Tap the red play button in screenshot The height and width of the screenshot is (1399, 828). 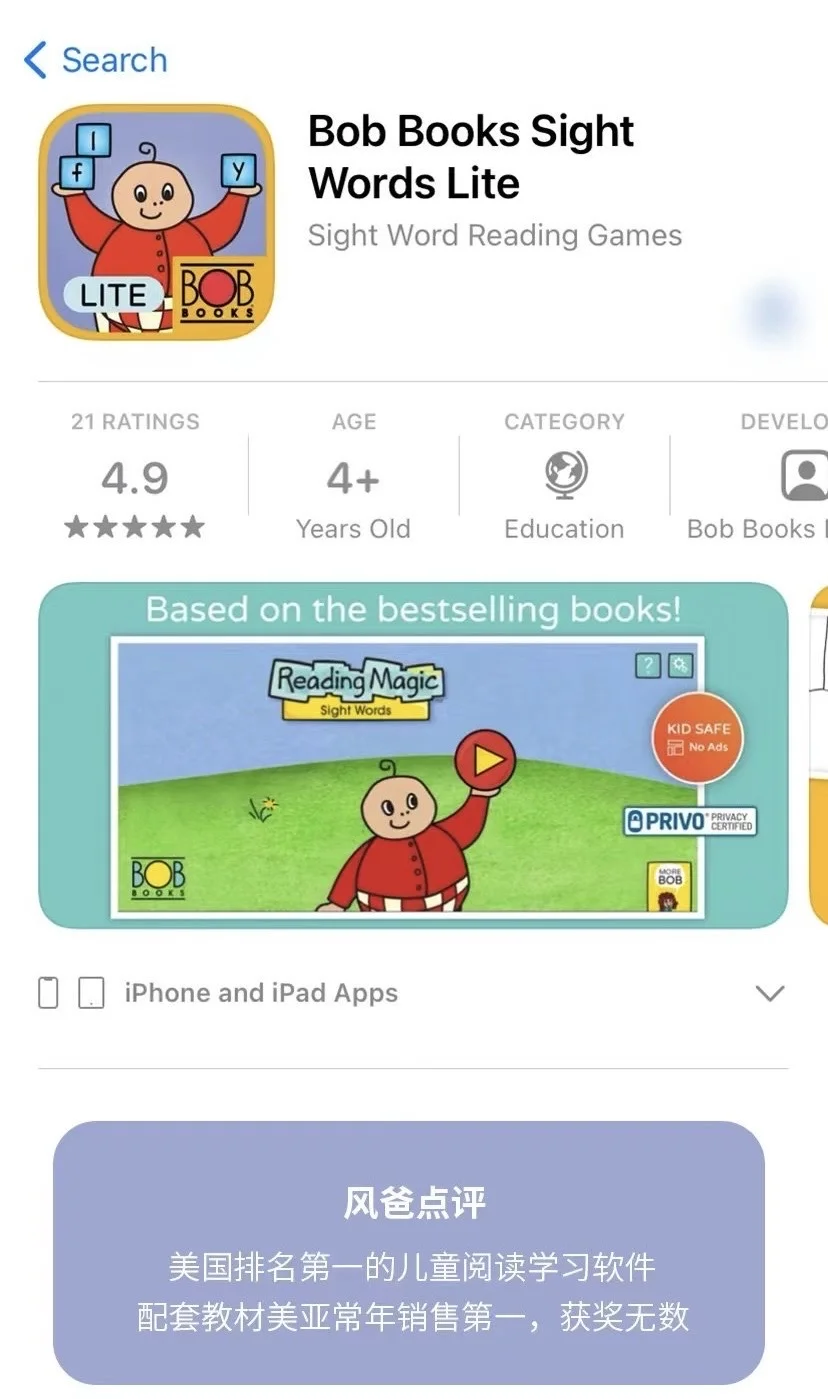485,762
